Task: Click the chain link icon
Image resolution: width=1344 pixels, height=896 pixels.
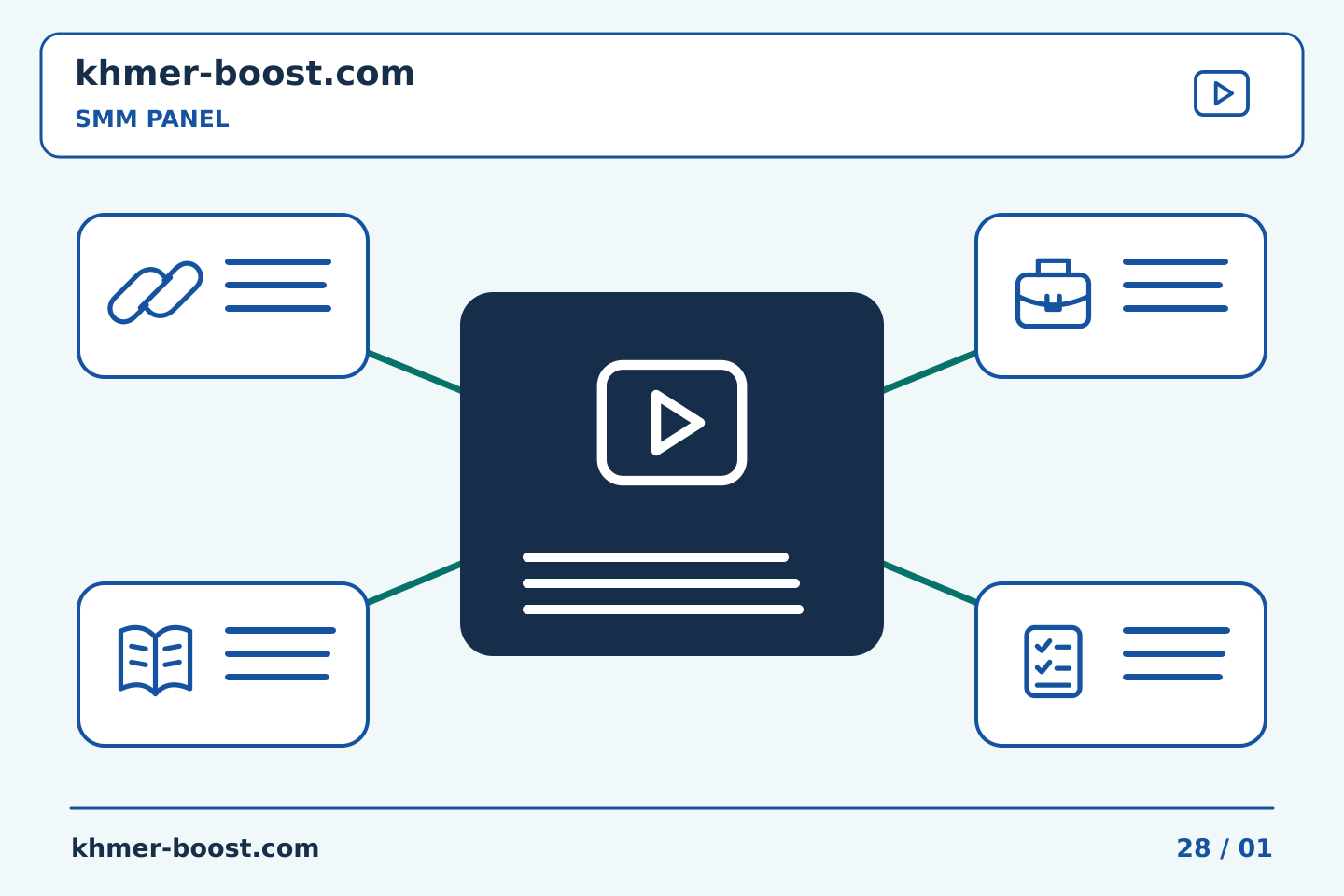Action: [x=155, y=292]
